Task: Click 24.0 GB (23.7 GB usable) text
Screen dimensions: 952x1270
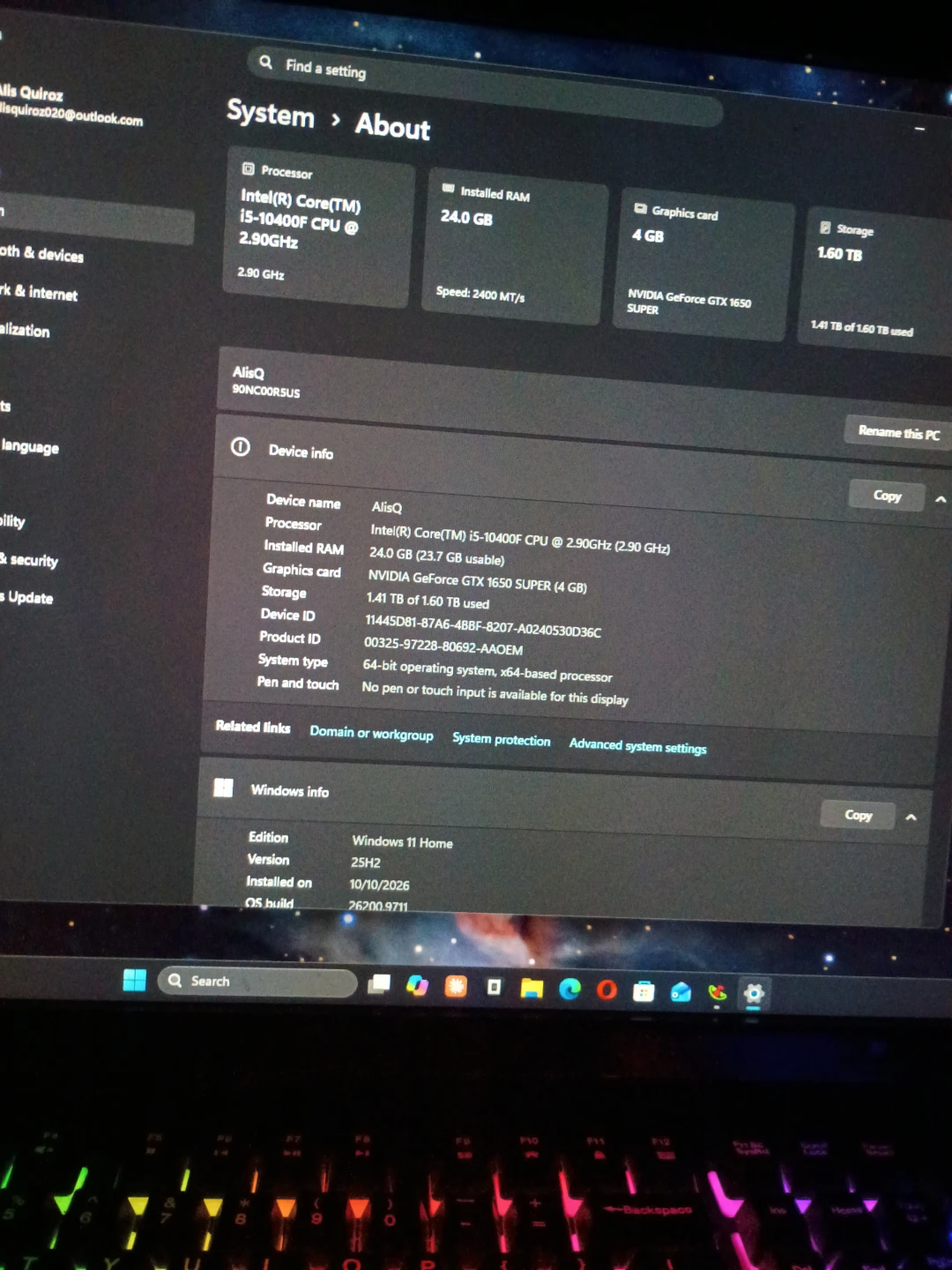Action: (x=437, y=556)
